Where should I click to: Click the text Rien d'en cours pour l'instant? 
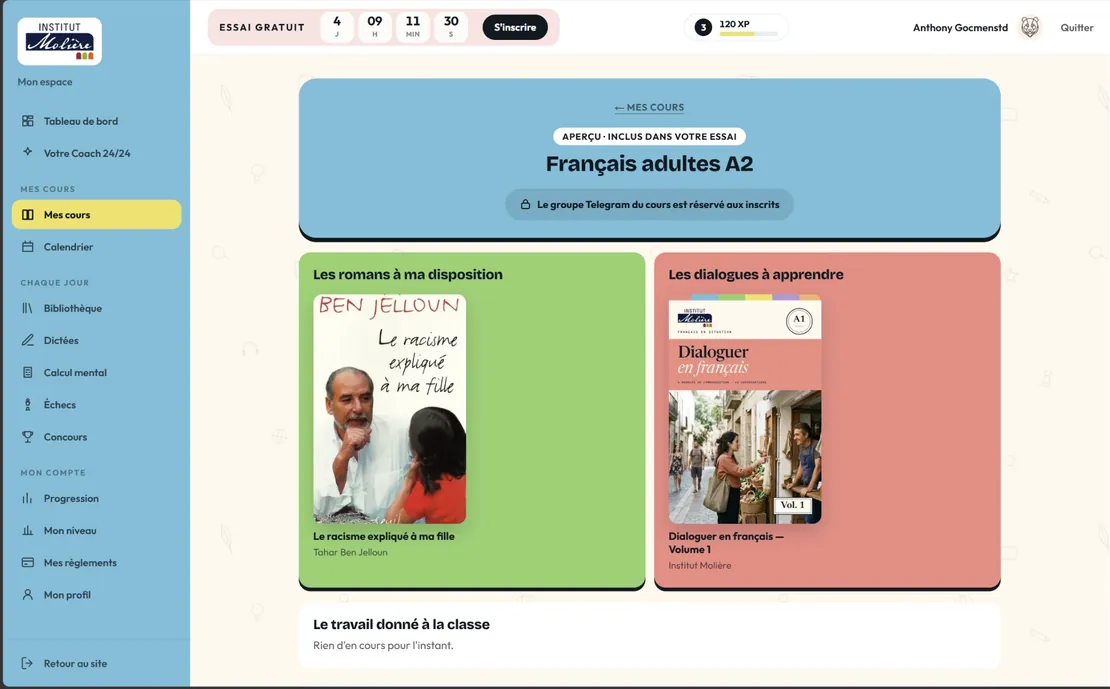pos(383,646)
